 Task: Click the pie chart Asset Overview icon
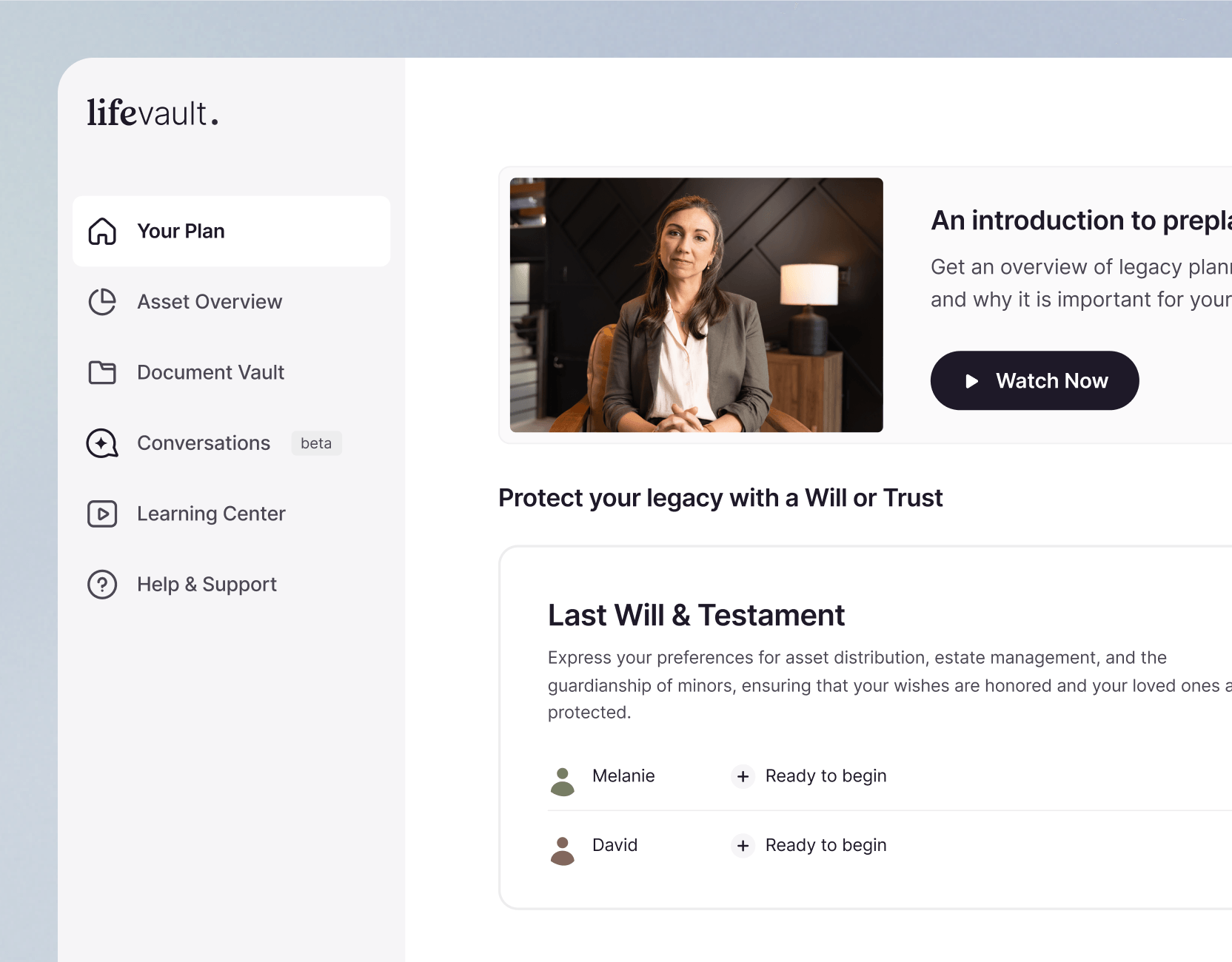pyautogui.click(x=102, y=302)
